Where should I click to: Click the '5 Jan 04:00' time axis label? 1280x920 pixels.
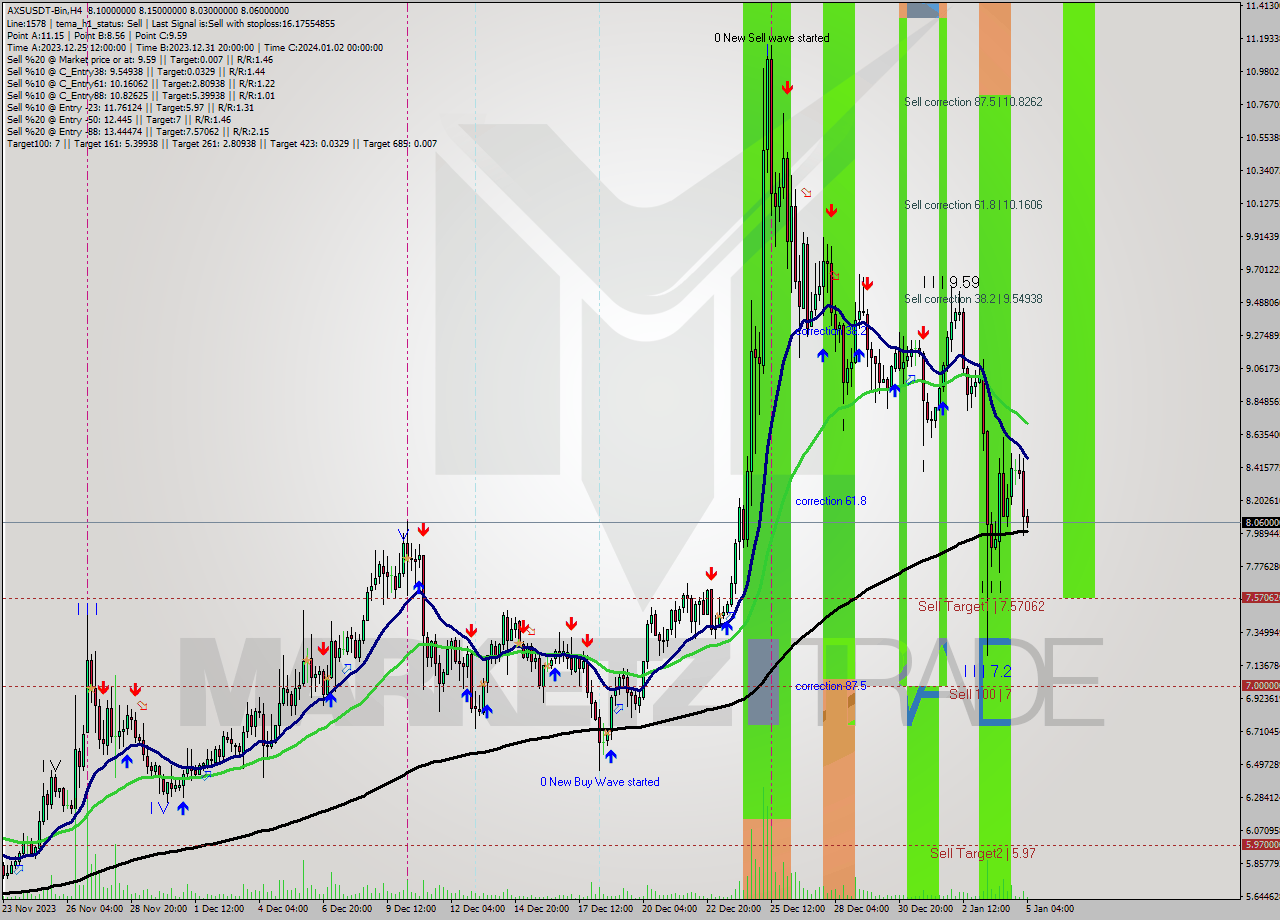[x=1050, y=909]
